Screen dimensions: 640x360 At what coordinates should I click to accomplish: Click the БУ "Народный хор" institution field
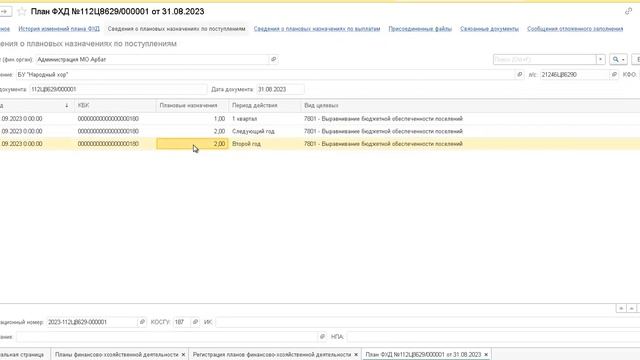coord(265,75)
